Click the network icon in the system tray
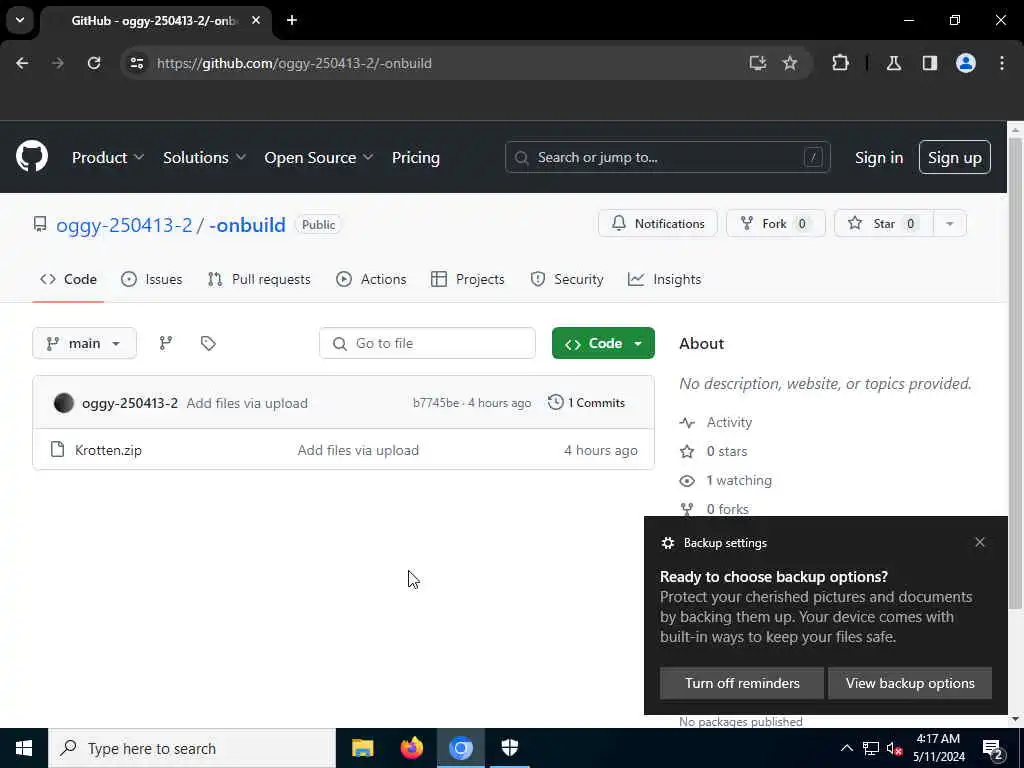The image size is (1024, 768). coord(871,748)
